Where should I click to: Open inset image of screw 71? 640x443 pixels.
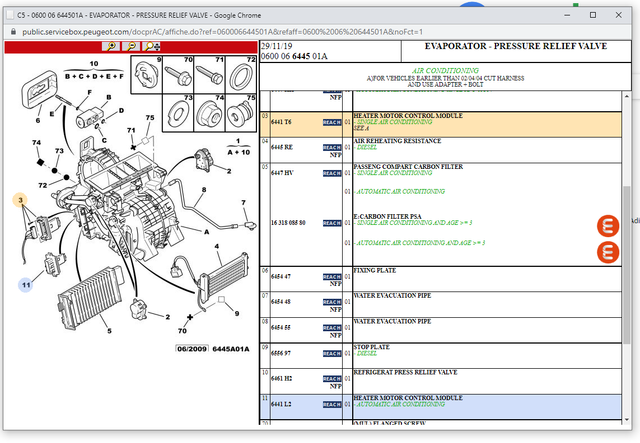pos(209,75)
